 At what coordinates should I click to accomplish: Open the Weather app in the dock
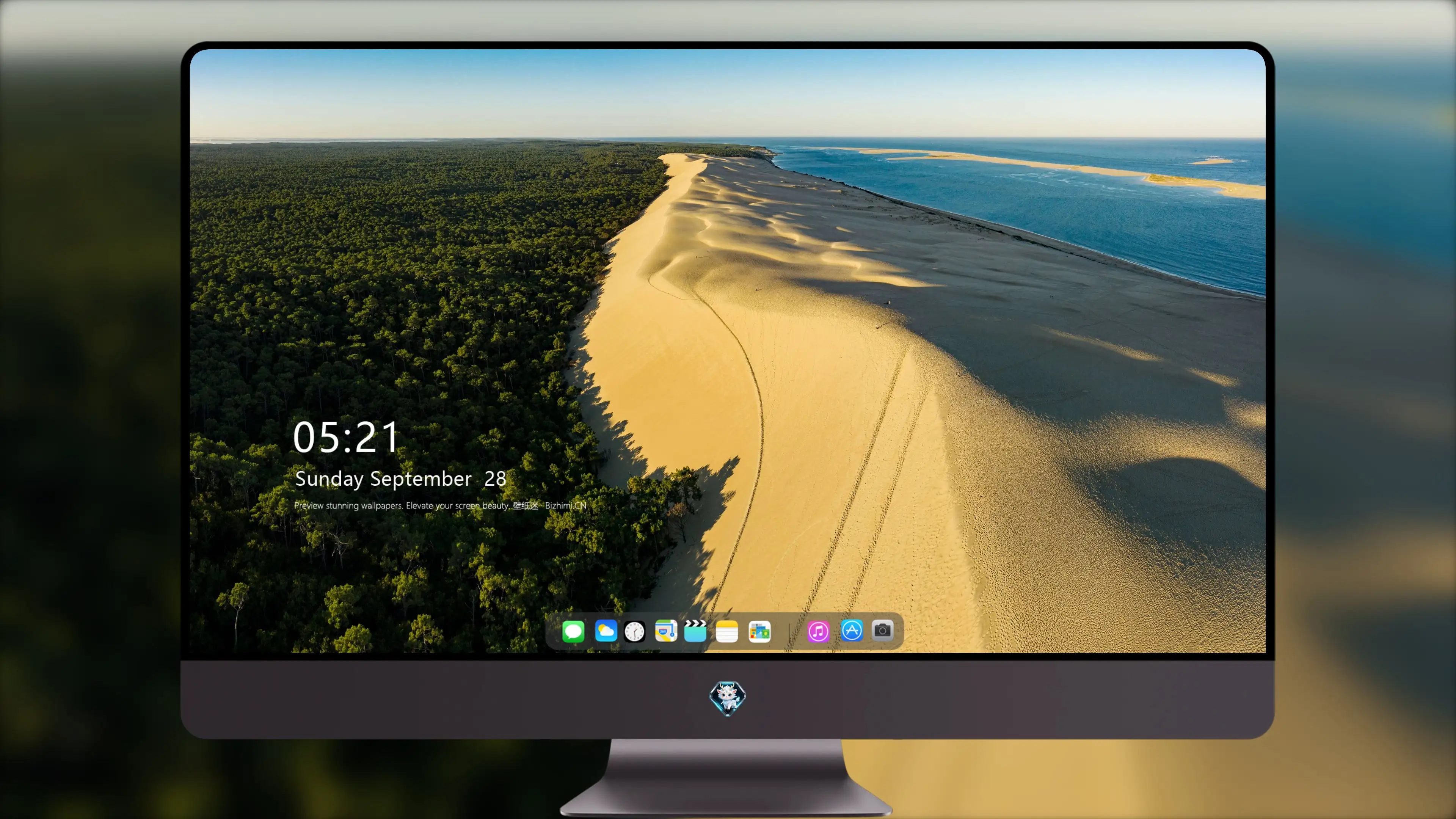tap(606, 631)
